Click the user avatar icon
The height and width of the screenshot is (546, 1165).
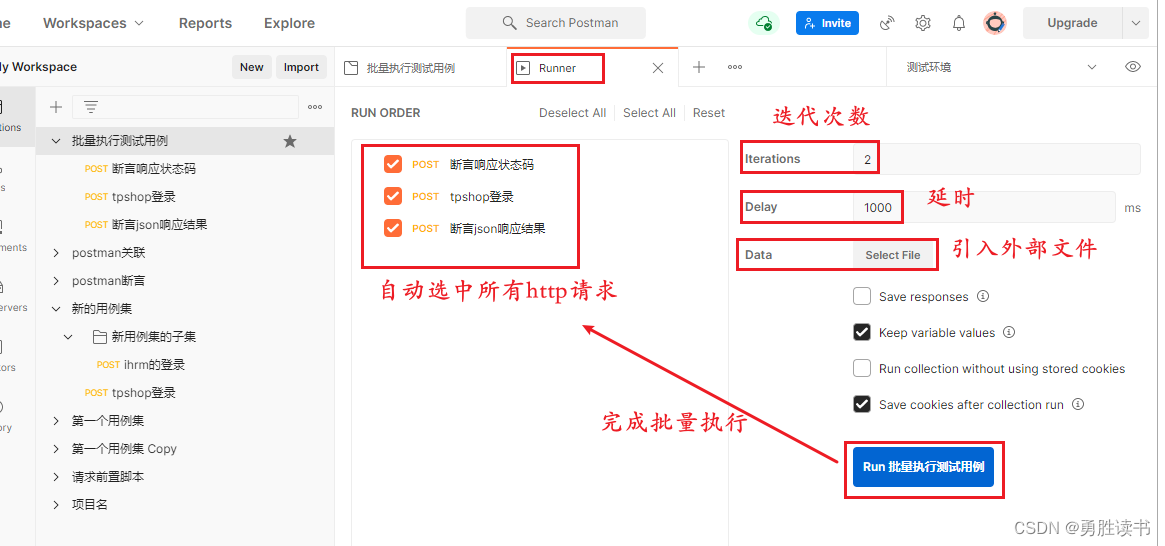(x=996, y=23)
